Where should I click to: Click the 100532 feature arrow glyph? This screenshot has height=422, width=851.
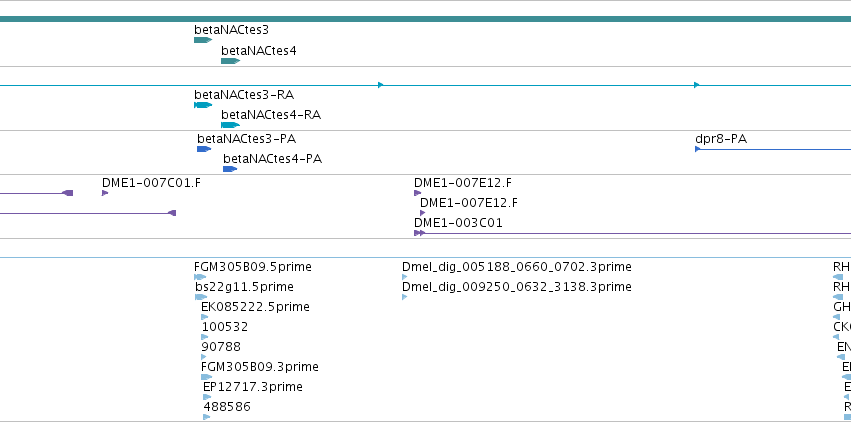point(205,337)
